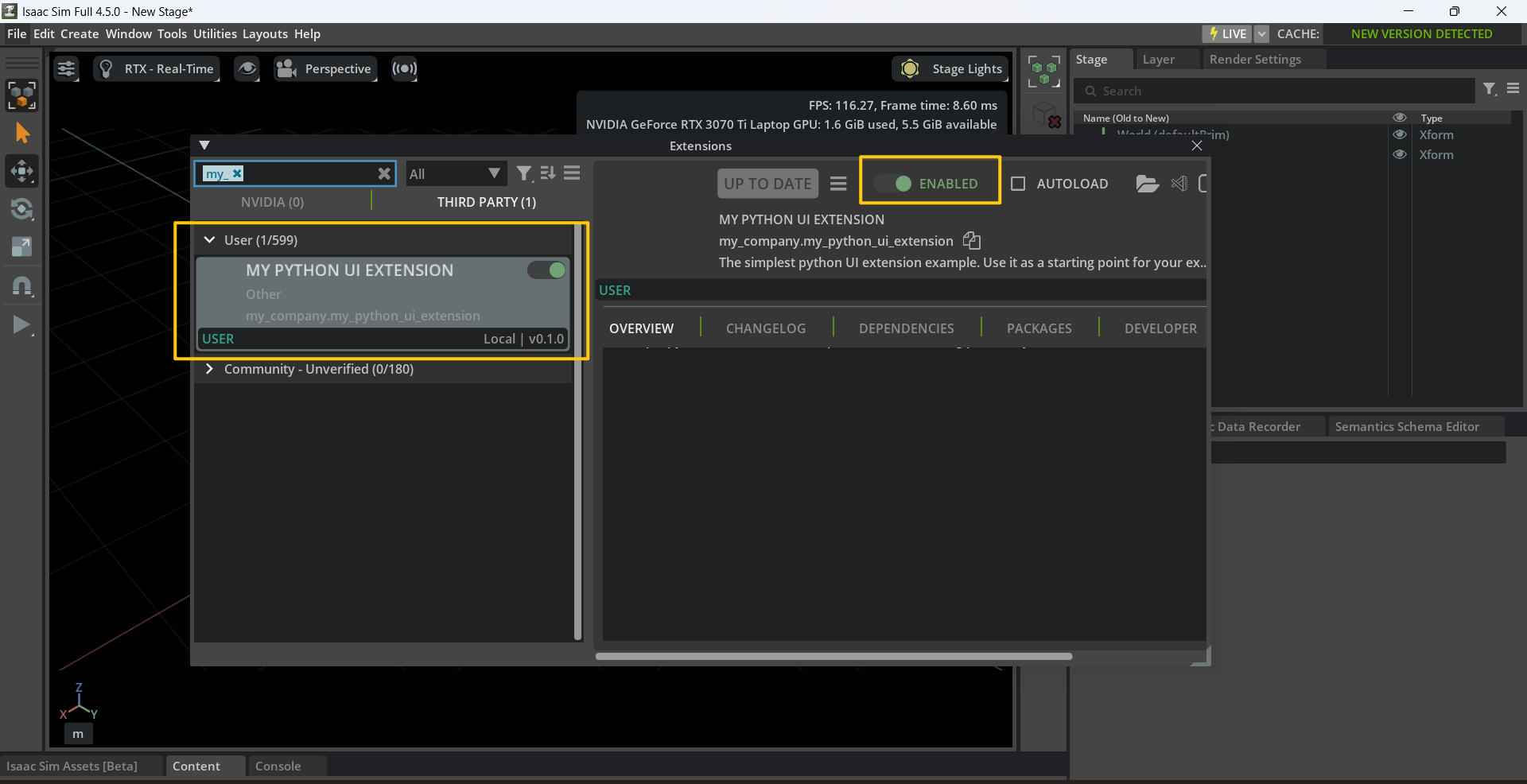Screen dimensions: 1527x784
Task: Disable My Python UI Extension list toggle
Action: point(547,270)
